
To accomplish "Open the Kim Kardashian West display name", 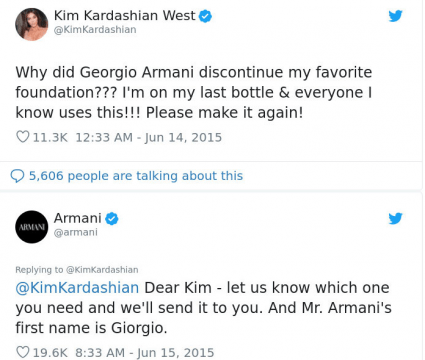I will click(124, 16).
